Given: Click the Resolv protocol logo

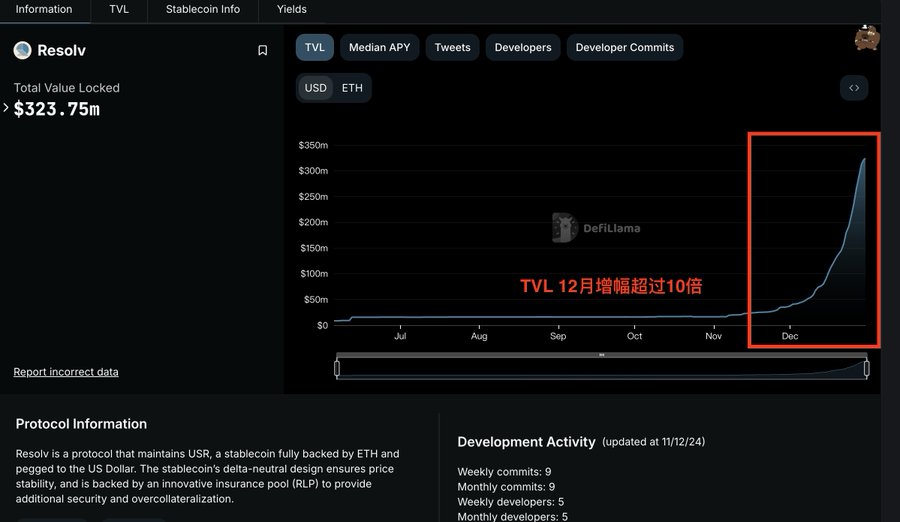Looking at the screenshot, I should 22,51.
